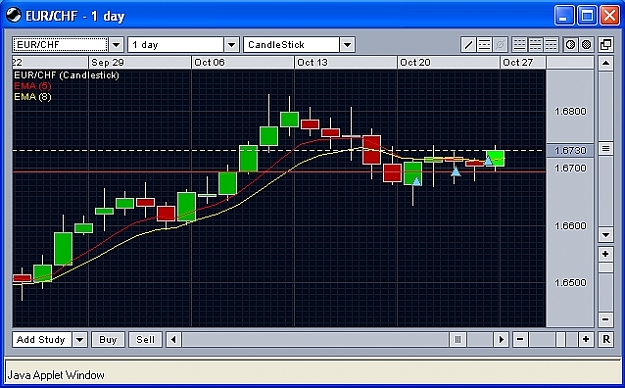Click the 1.6500 price axis label
This screenshot has width=625, height=388.
click(570, 282)
